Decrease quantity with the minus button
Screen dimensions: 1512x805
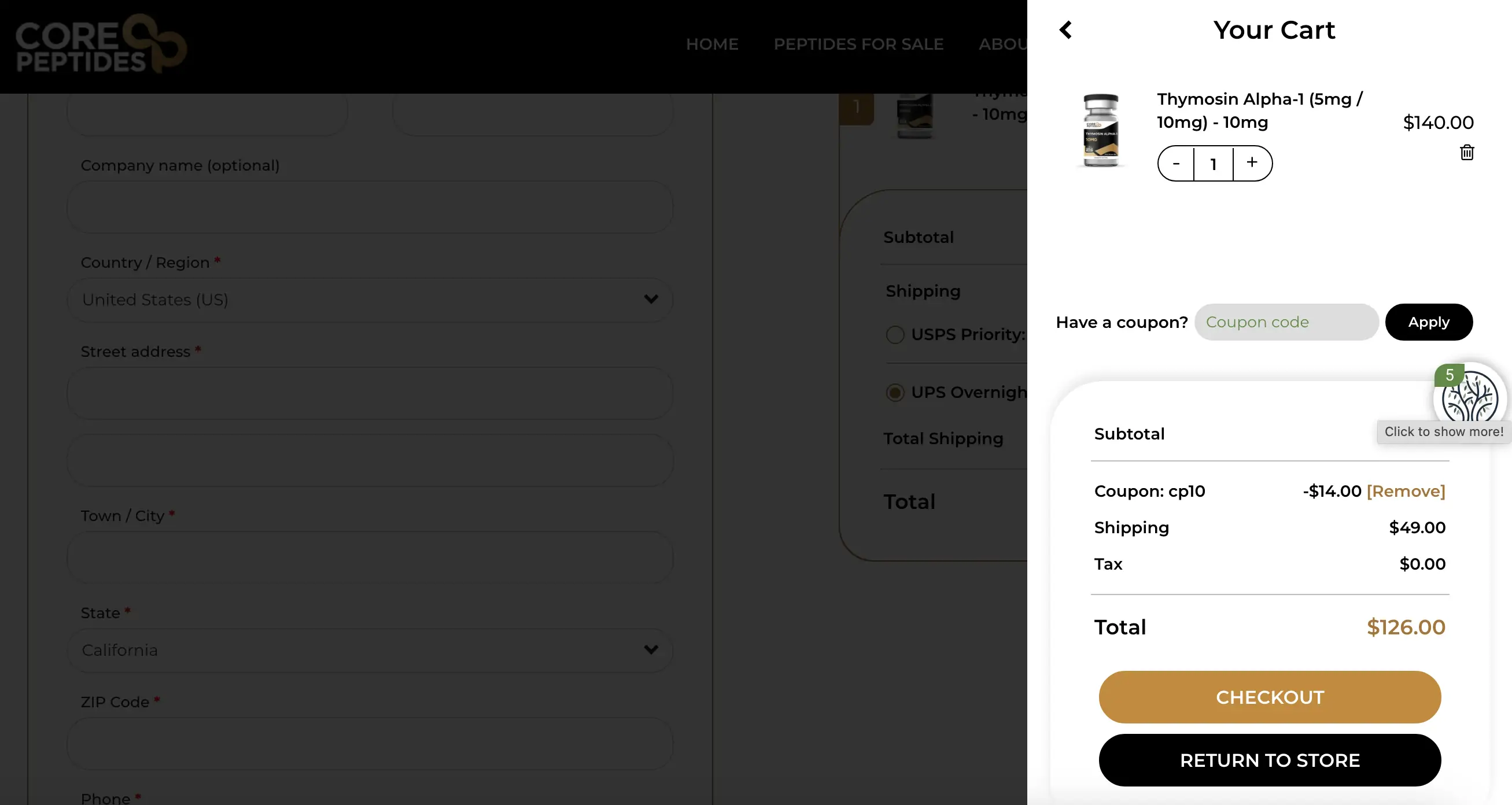1176,164
